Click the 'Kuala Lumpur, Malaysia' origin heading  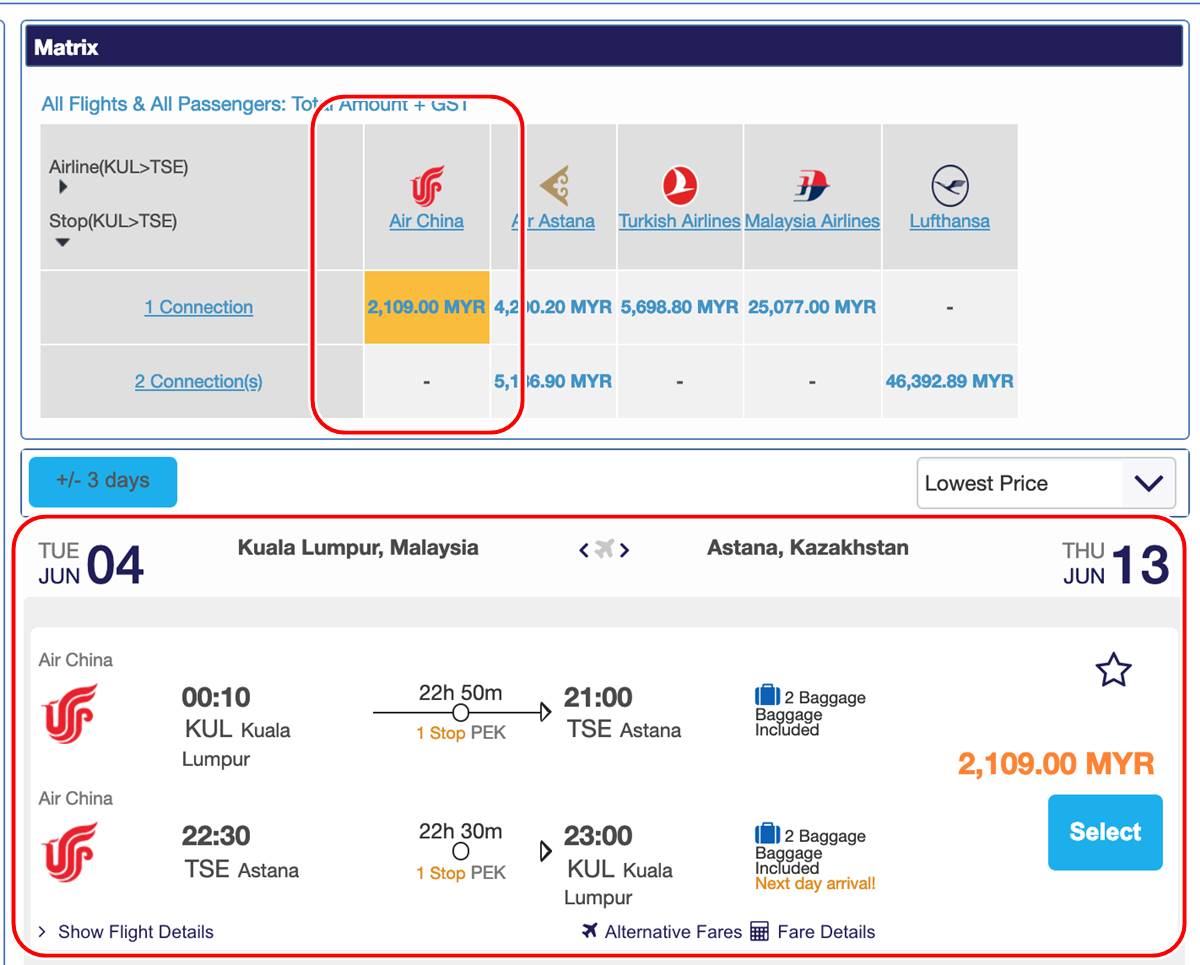[x=358, y=548]
